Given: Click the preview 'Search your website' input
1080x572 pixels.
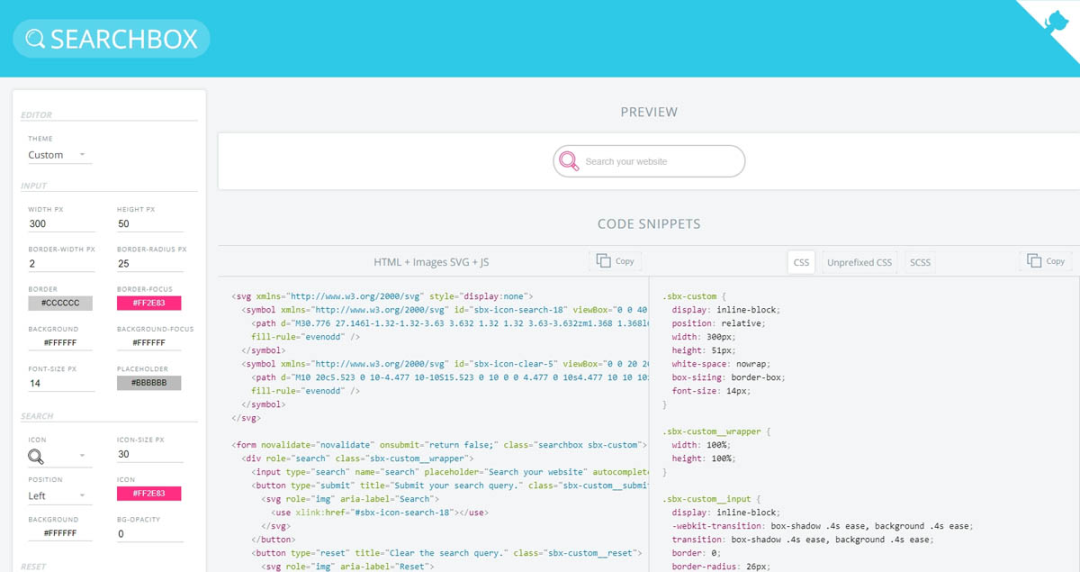Looking at the screenshot, I should click(x=649, y=161).
